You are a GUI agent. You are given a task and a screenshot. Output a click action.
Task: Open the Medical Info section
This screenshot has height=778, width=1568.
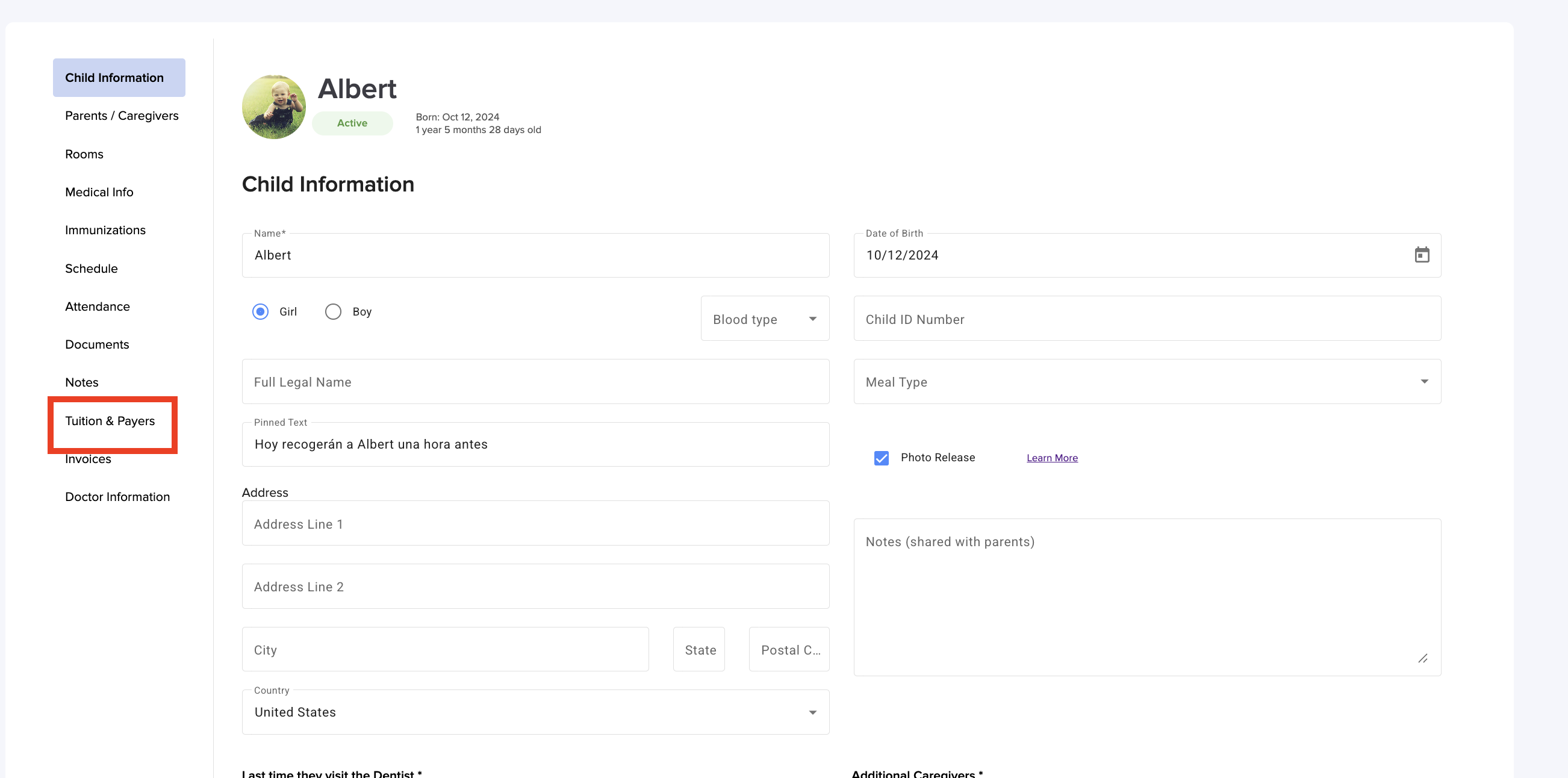click(99, 192)
